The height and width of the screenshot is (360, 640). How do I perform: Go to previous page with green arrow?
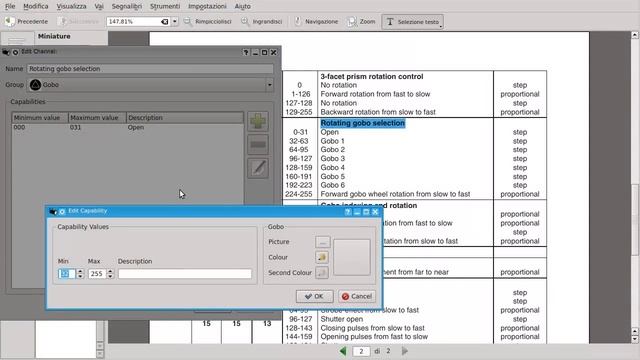click(x=343, y=351)
